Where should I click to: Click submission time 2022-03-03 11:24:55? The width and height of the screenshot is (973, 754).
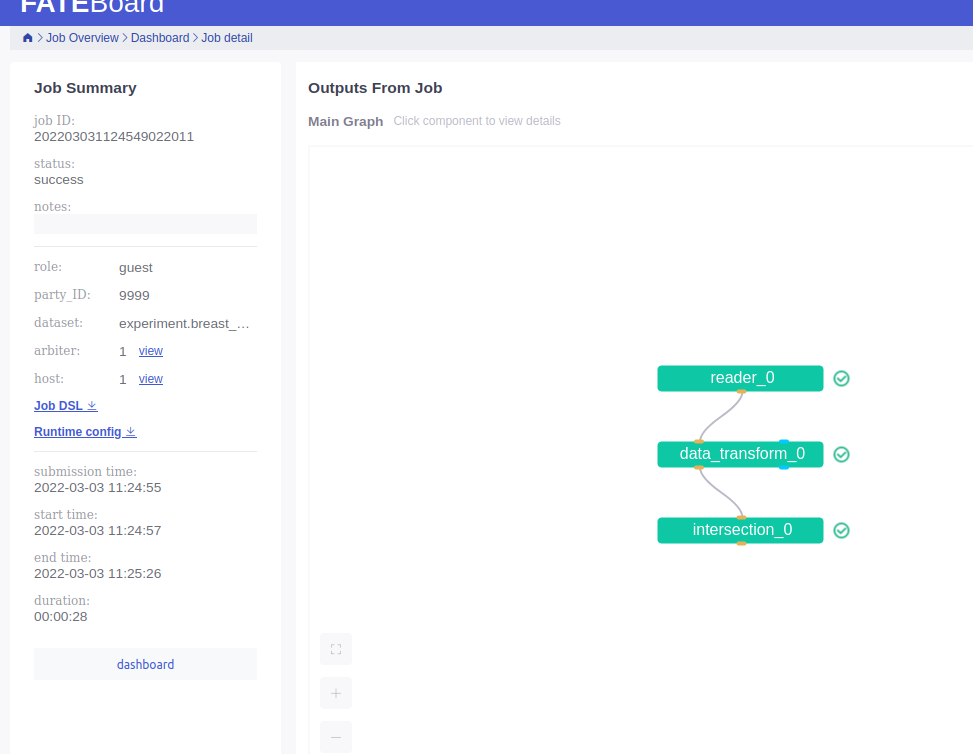click(97, 488)
